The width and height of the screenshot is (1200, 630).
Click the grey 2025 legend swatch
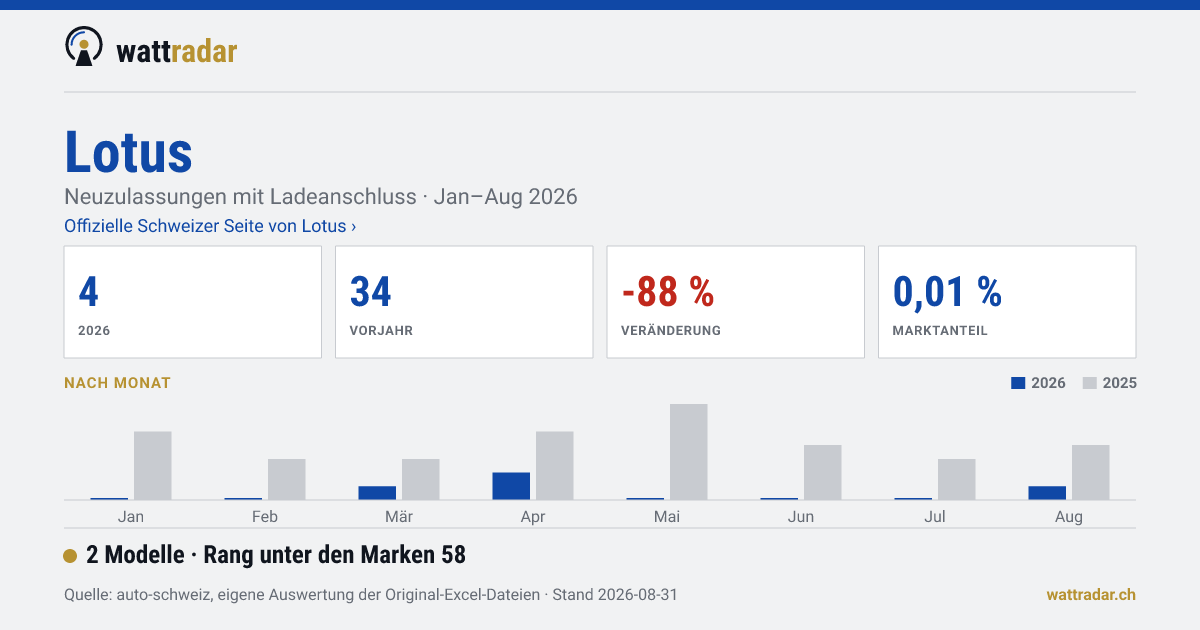(1090, 383)
